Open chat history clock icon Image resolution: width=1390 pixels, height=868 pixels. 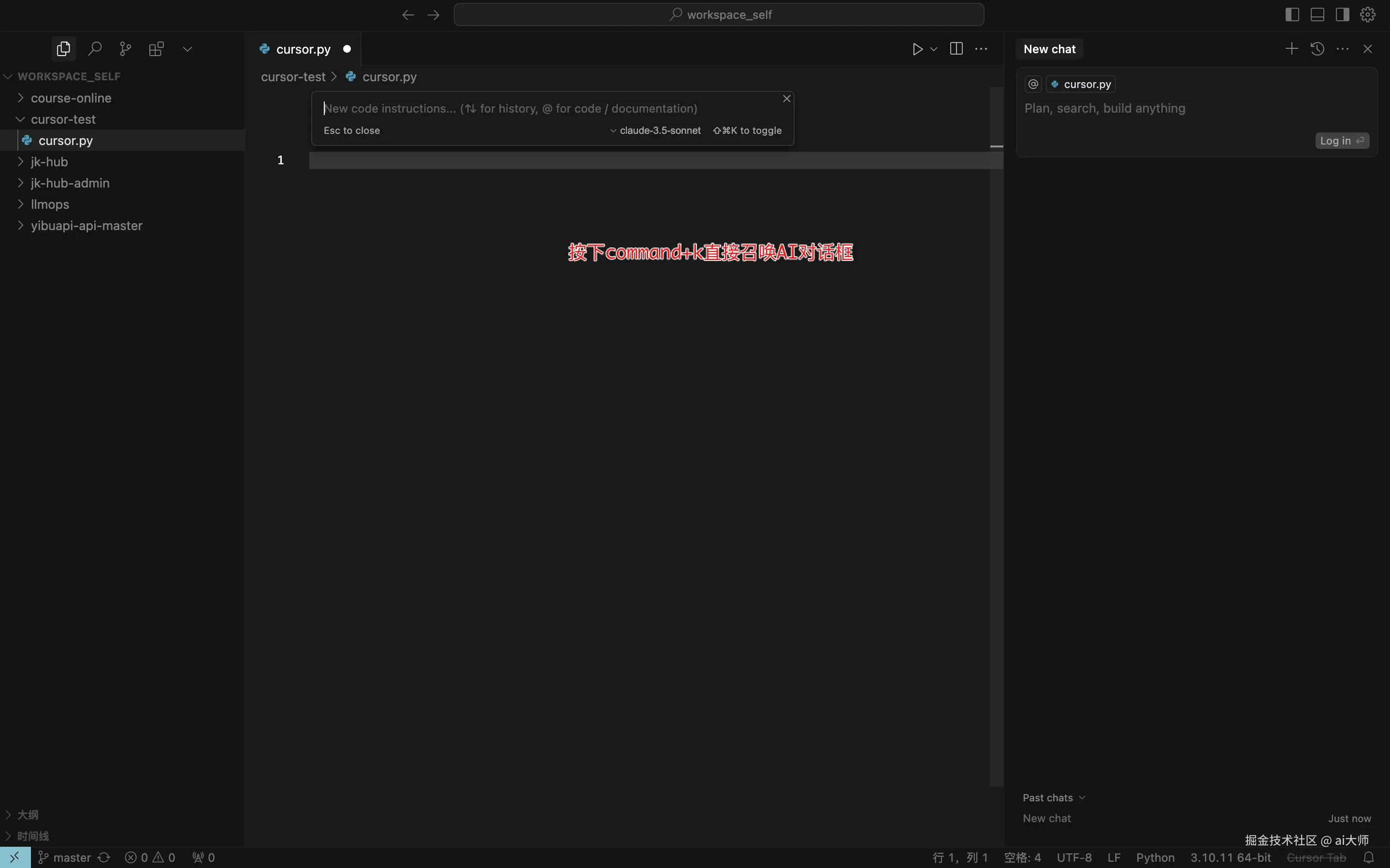click(x=1317, y=49)
